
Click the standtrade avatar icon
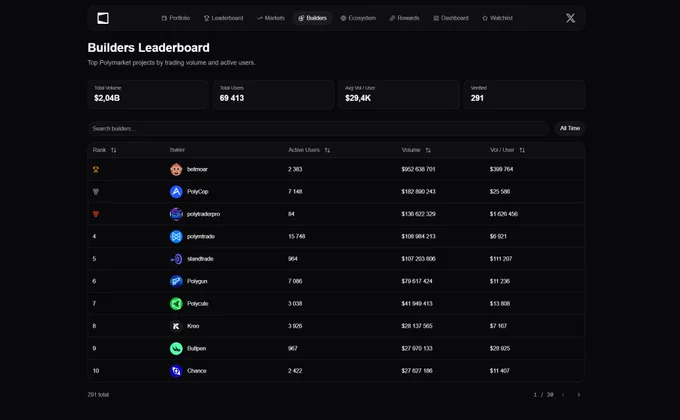point(176,259)
